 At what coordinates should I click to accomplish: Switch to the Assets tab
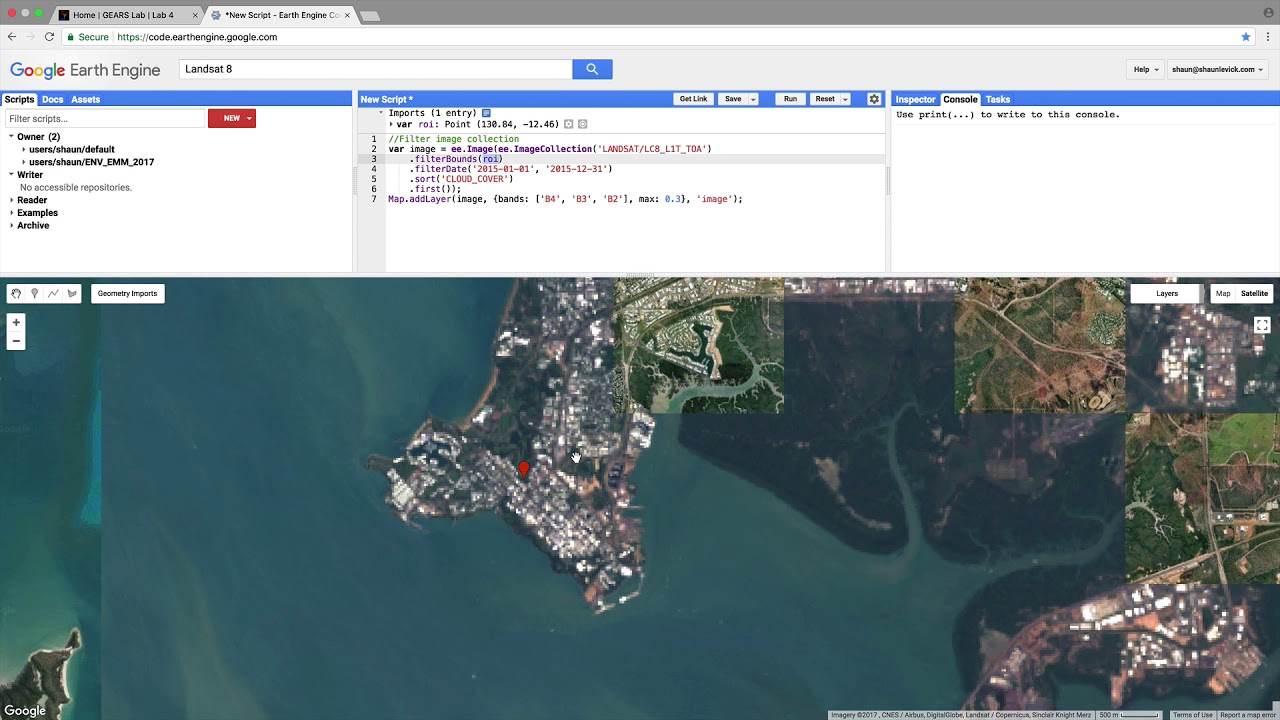click(85, 99)
